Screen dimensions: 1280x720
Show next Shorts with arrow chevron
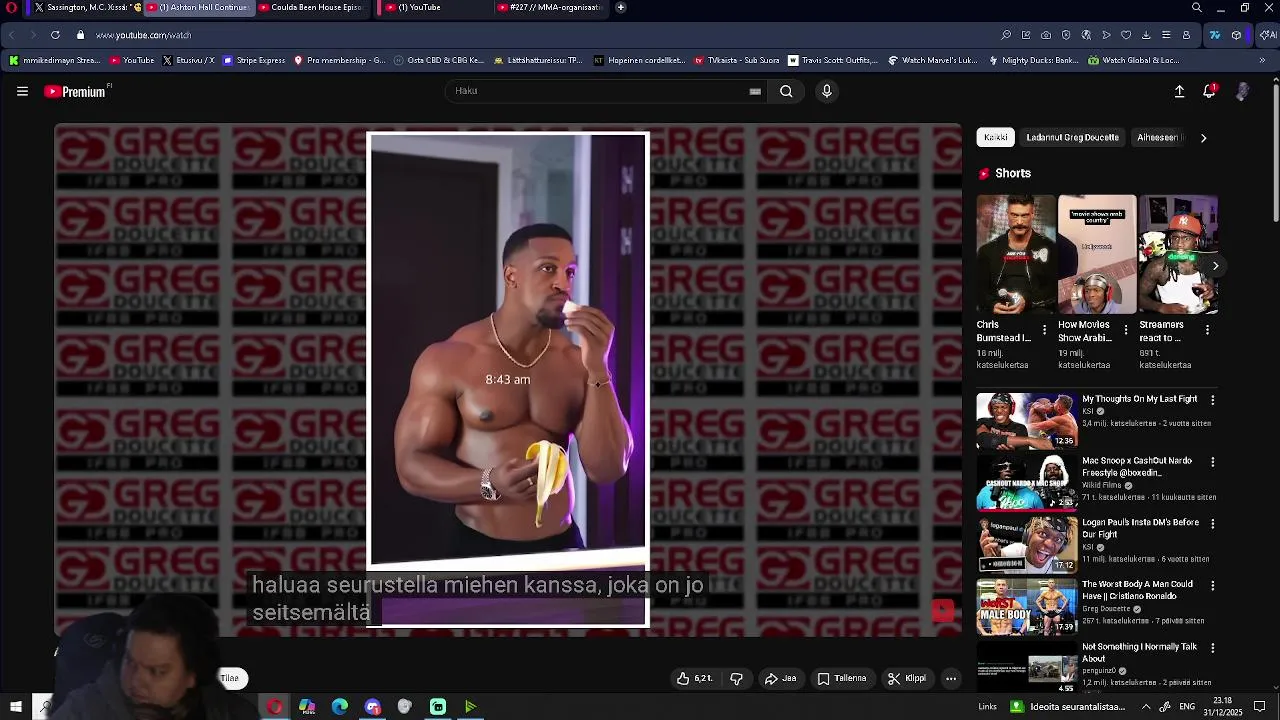pos(1215,266)
